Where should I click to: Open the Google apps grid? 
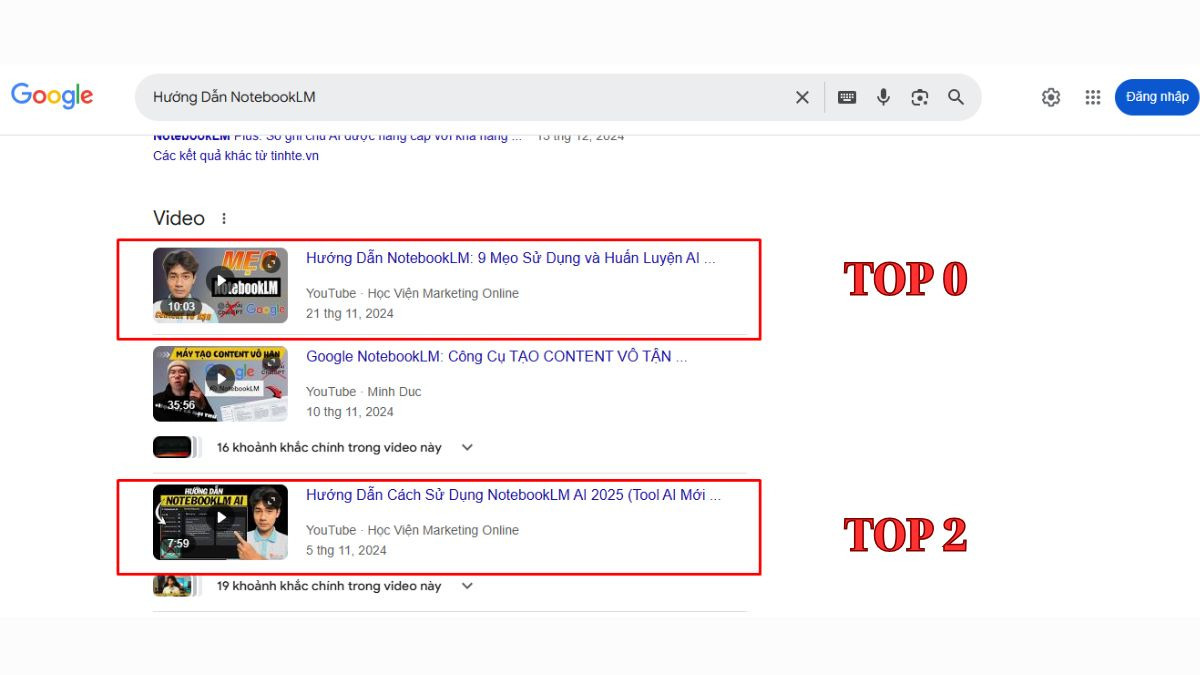point(1093,97)
